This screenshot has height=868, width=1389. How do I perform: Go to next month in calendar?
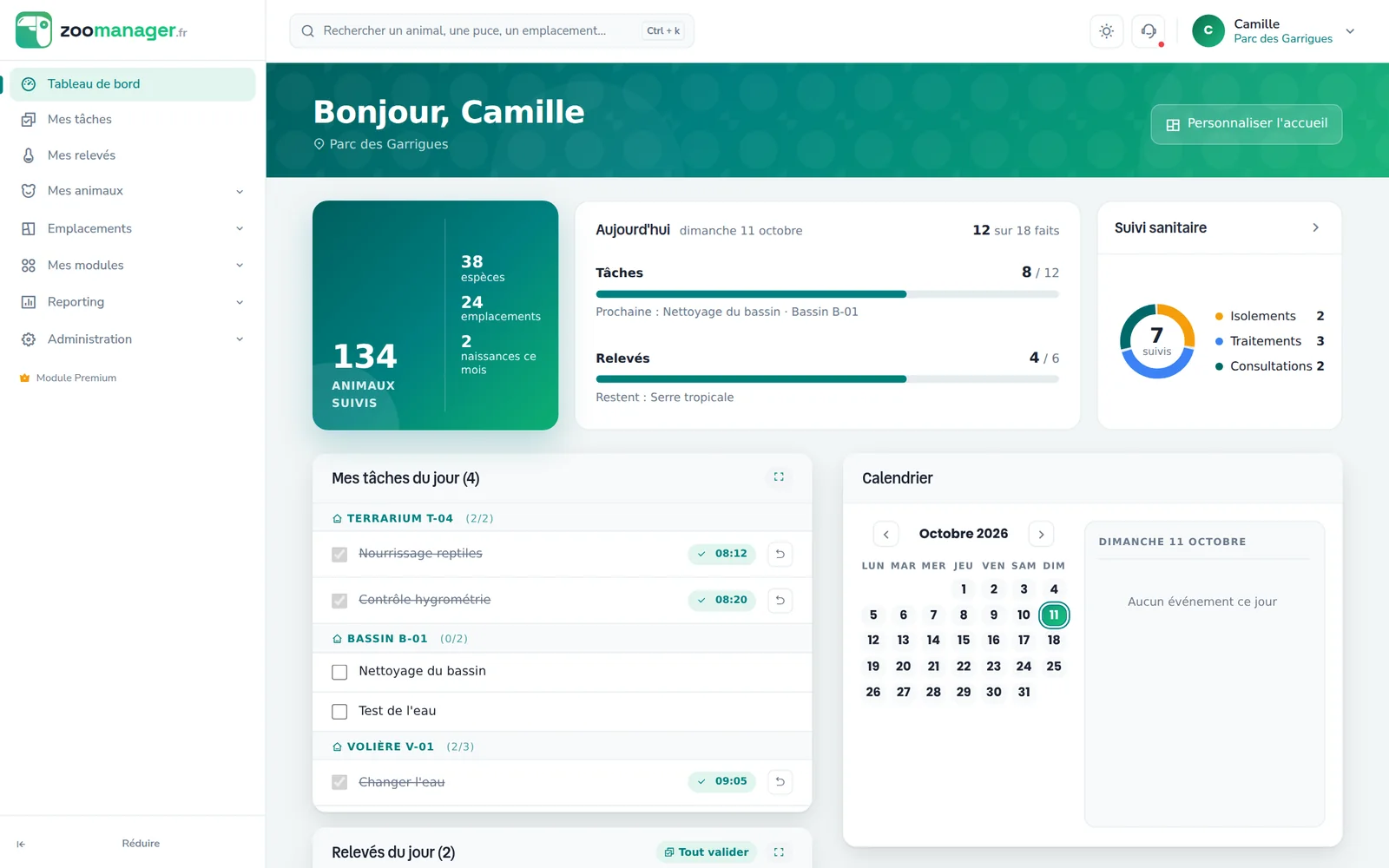[1041, 534]
